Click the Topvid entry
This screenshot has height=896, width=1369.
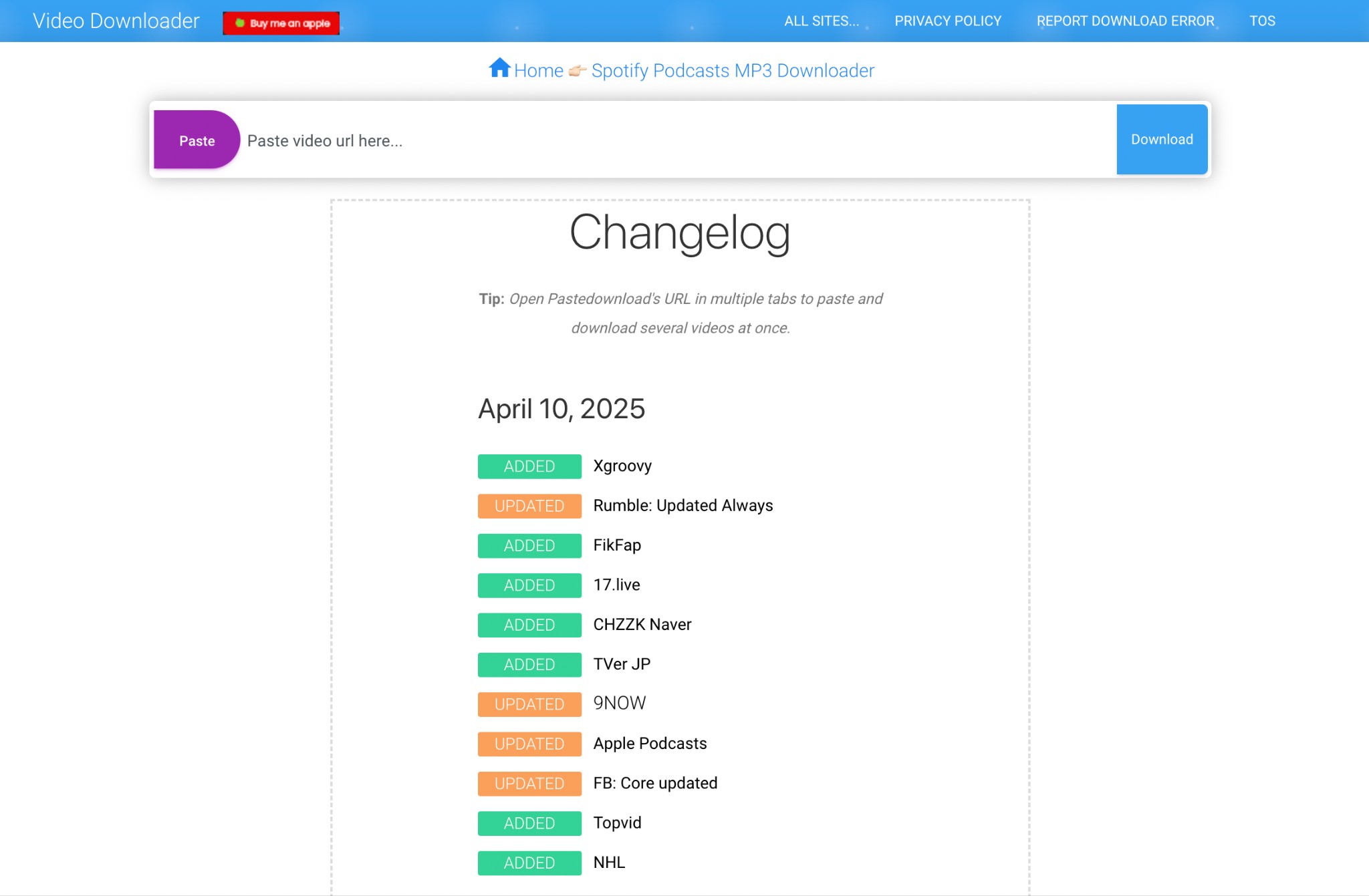click(617, 823)
